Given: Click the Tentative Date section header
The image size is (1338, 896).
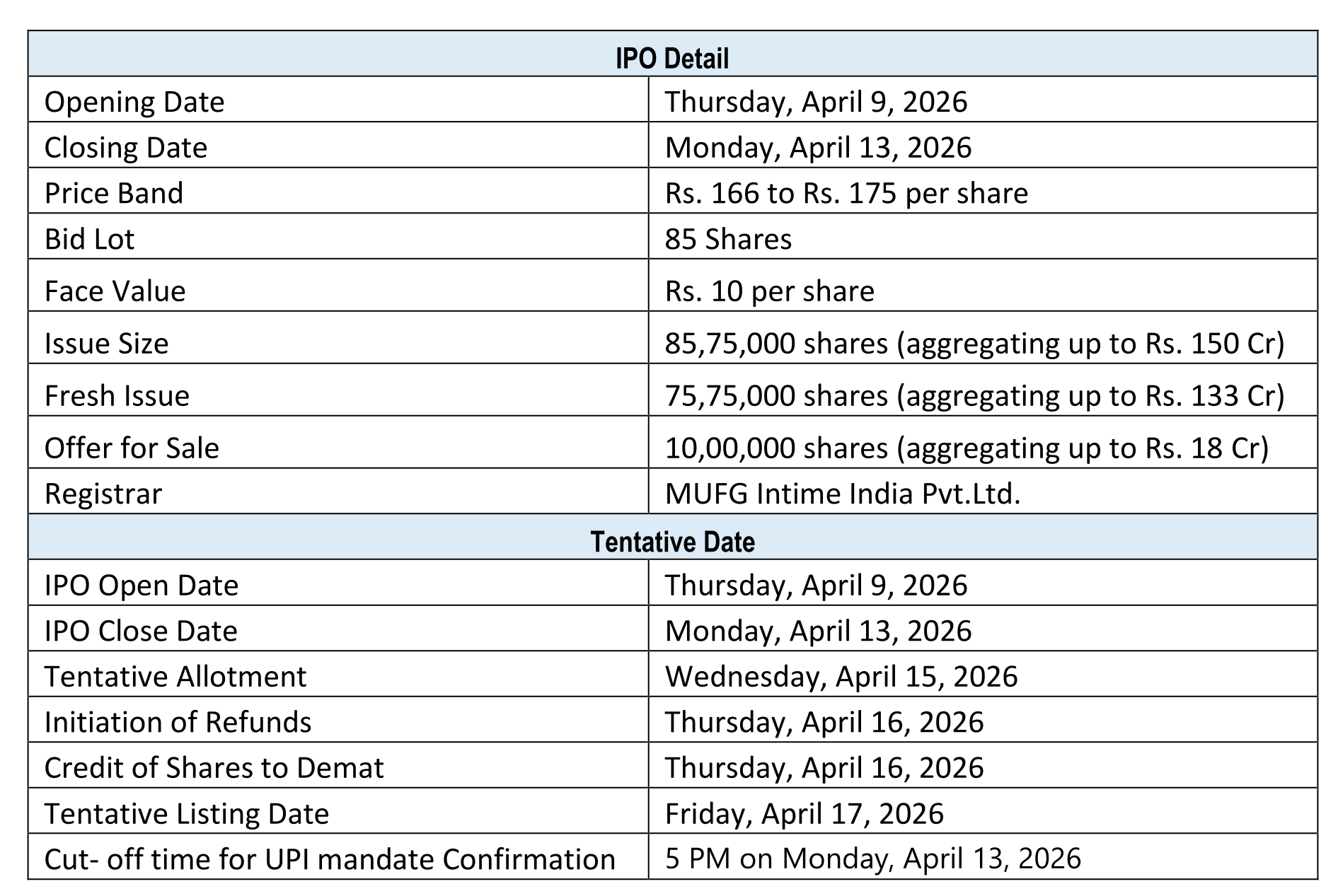Looking at the screenshot, I should click(671, 542).
